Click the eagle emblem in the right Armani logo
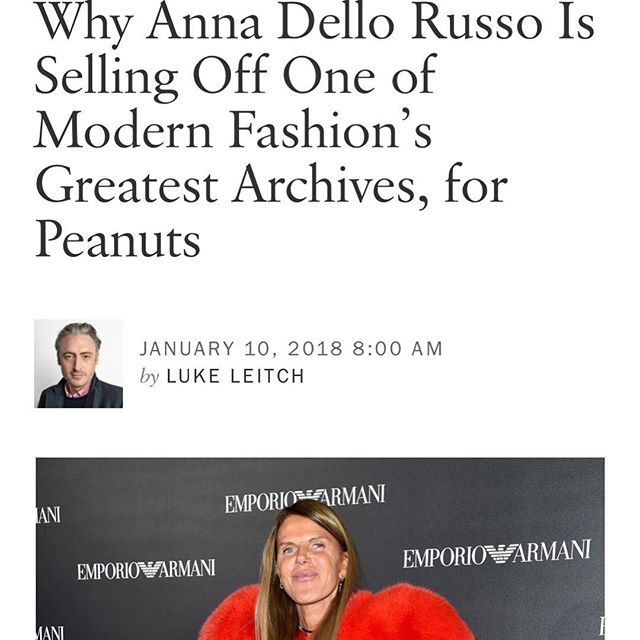 pos(496,554)
